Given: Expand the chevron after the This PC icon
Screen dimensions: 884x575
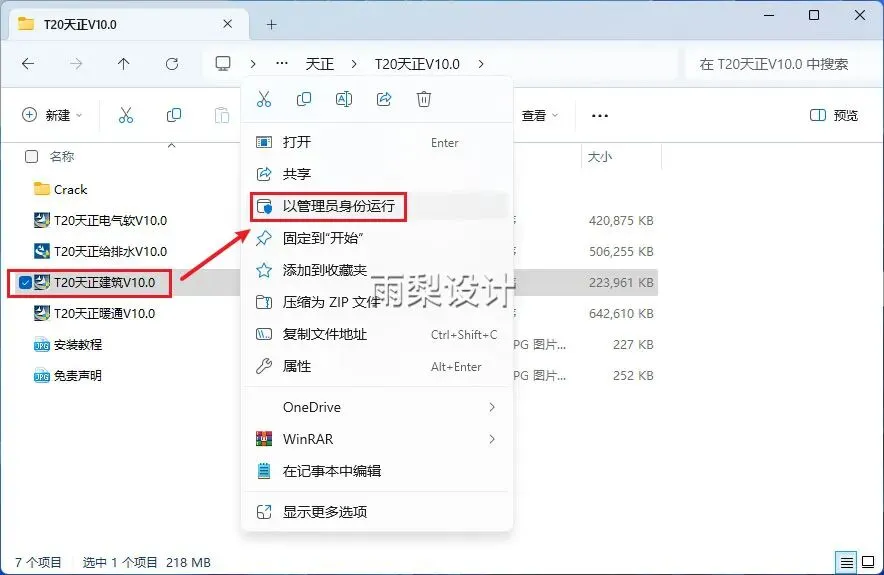Looking at the screenshot, I should click(x=253, y=64).
